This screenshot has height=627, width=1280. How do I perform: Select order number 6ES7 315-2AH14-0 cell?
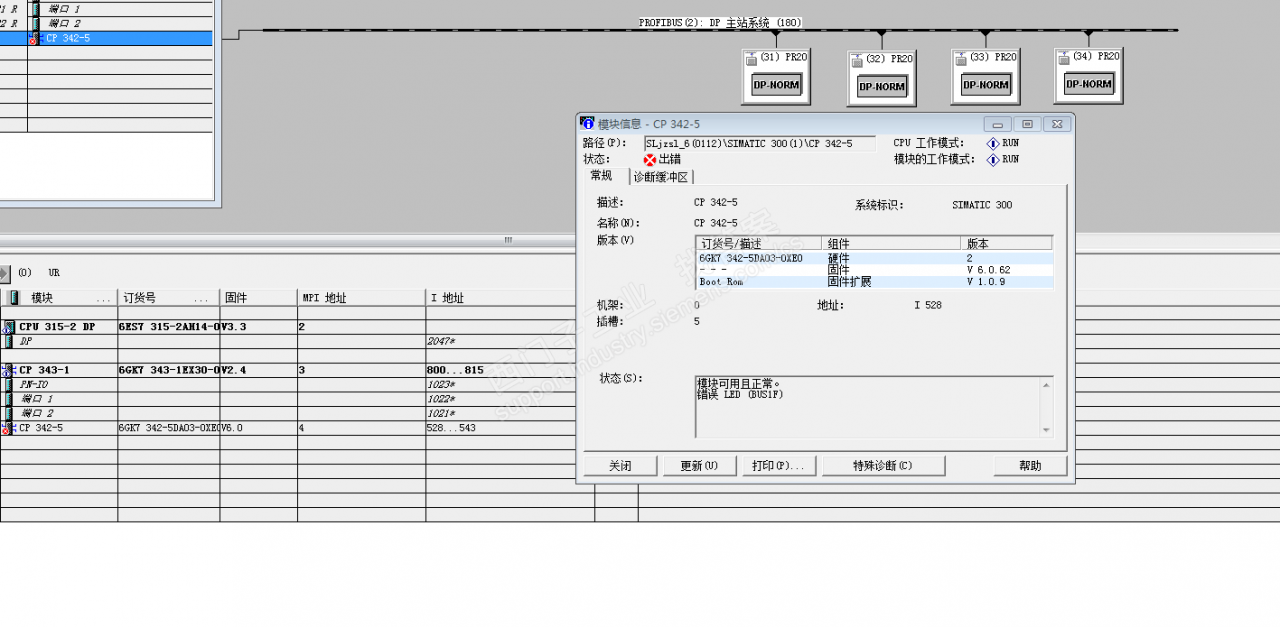pos(169,327)
